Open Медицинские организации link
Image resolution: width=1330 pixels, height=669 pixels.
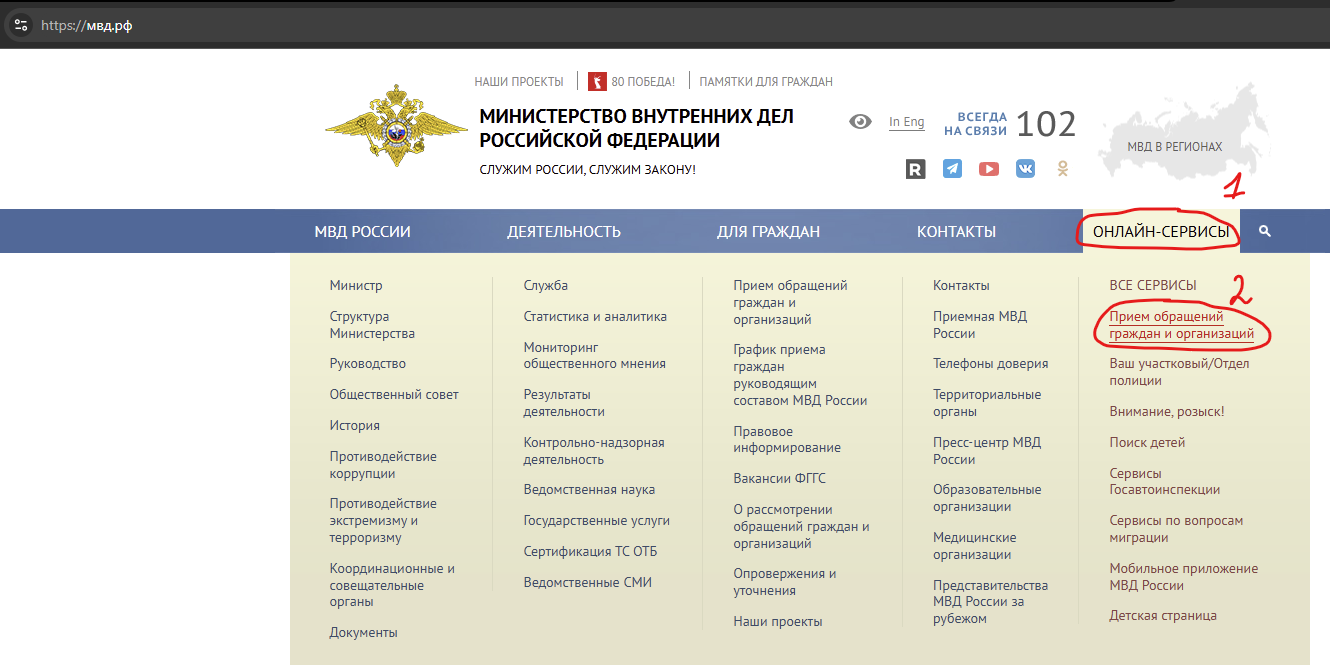point(975,545)
